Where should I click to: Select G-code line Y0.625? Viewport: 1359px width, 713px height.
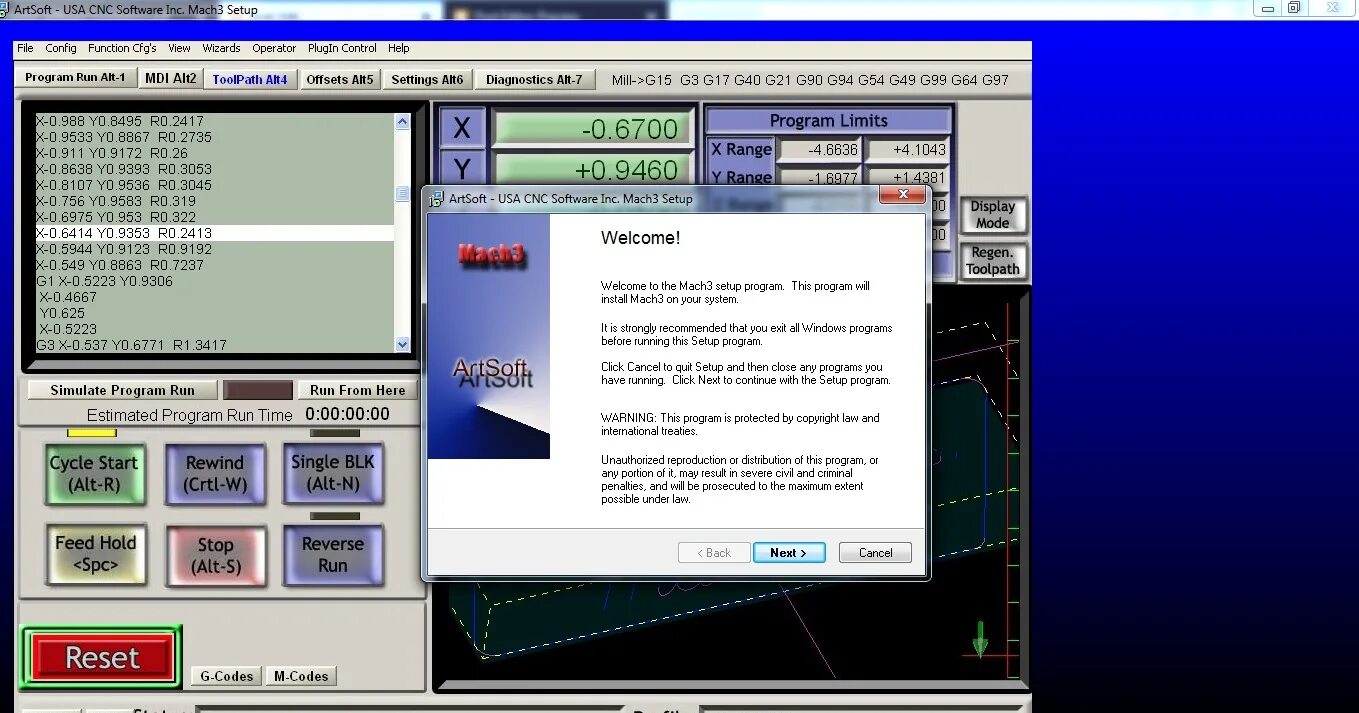214,313
